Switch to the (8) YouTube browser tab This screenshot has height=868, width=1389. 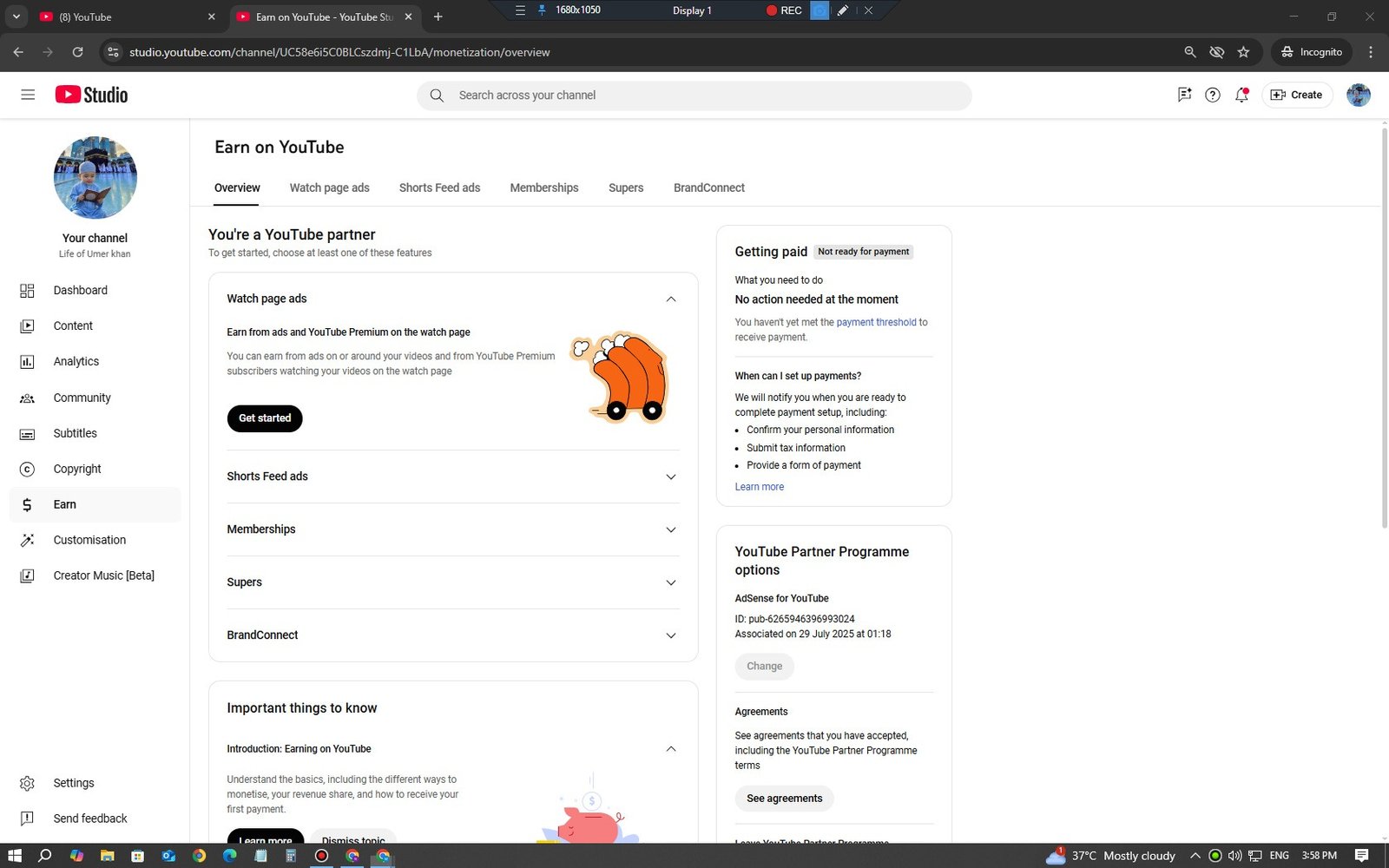pos(128,16)
